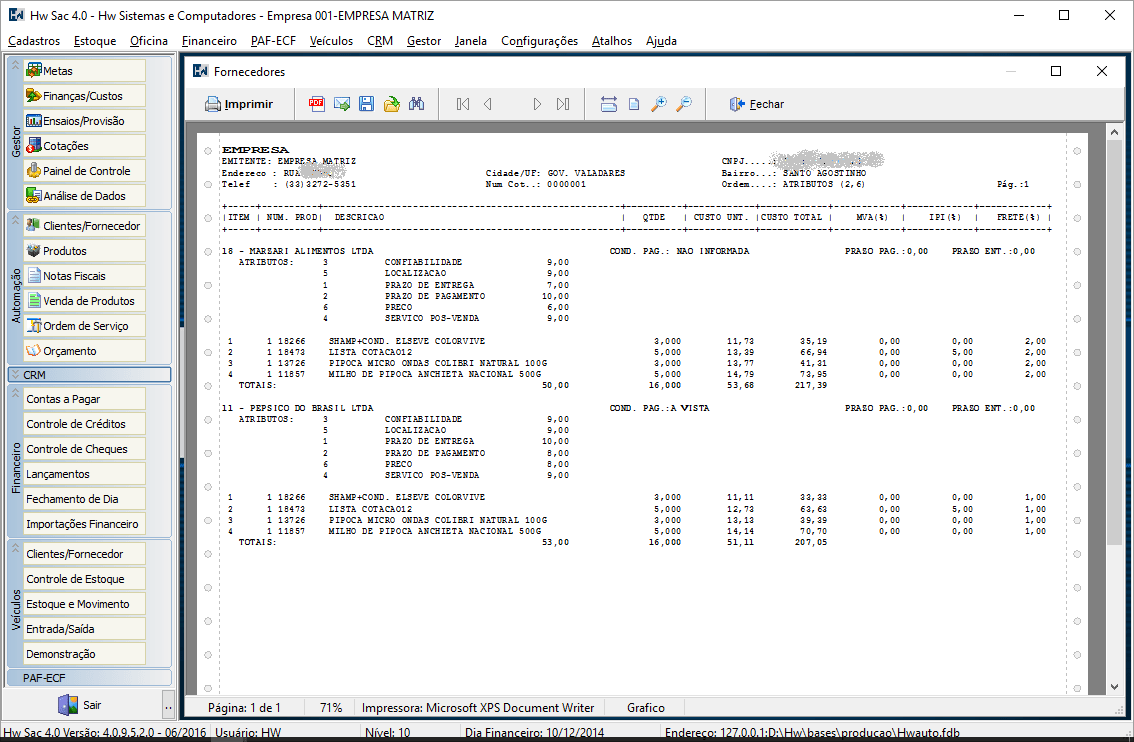Viewport: 1134px width, 742px height.
Task: Click Fechar to close the report
Action: click(756, 104)
